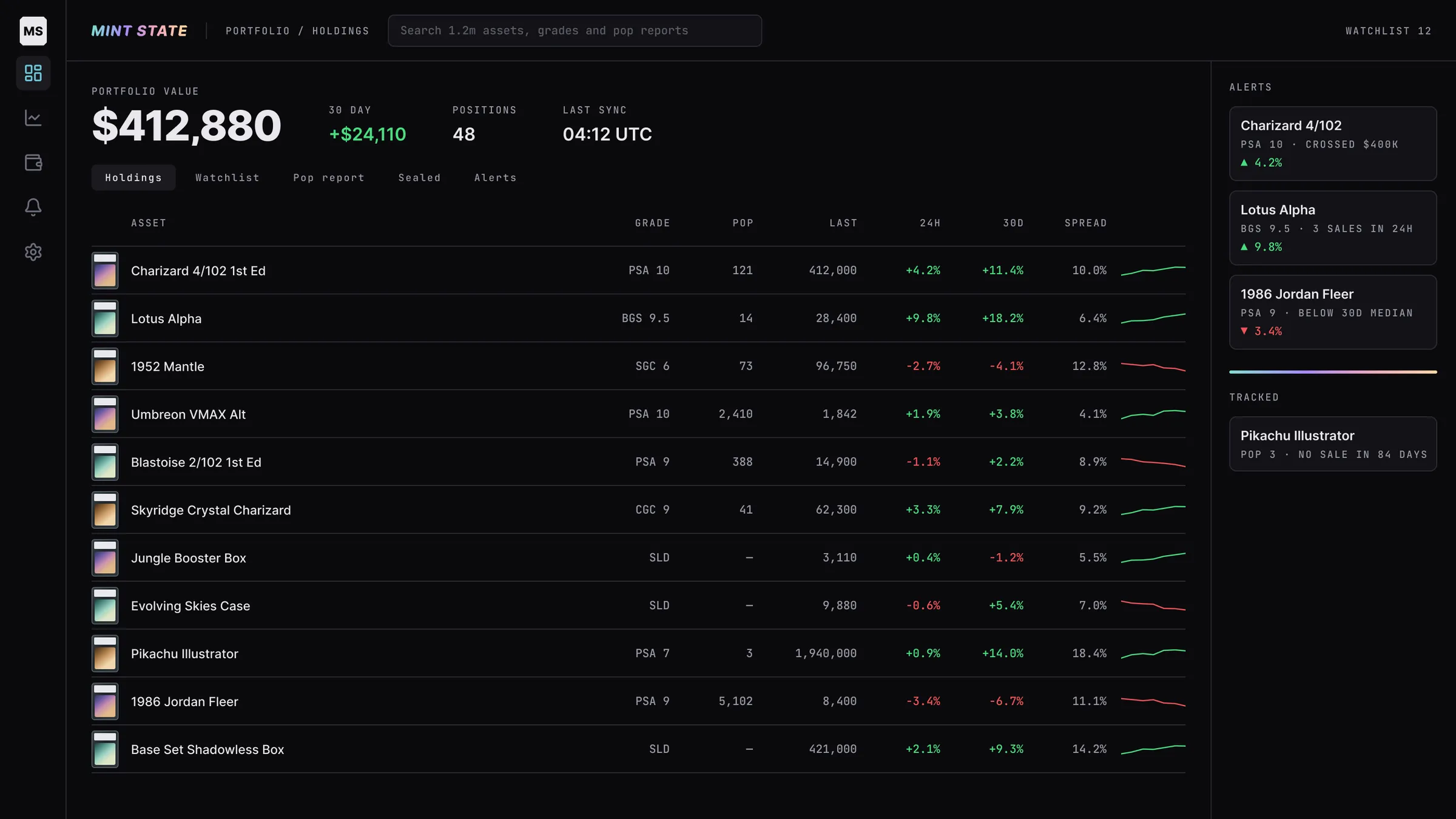Click the Lotus Alpha row card thumbnail
This screenshot has width=1456, height=819.
(x=105, y=318)
